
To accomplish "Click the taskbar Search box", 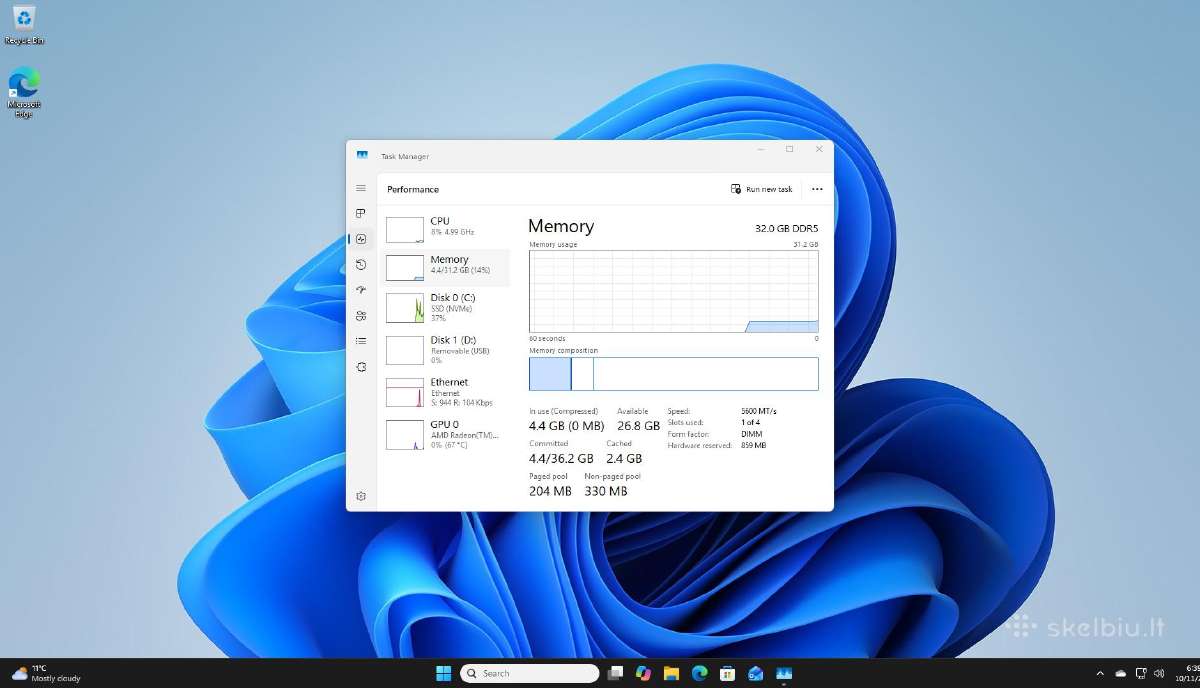I will [530, 673].
